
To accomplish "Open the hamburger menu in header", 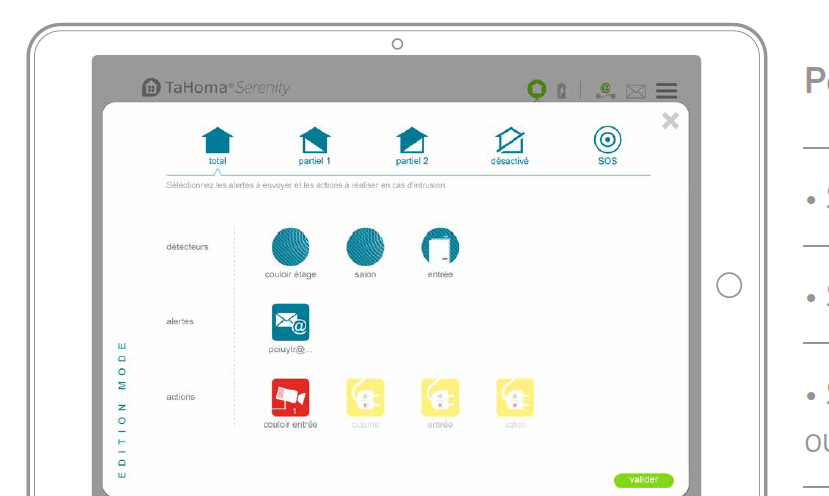I will click(667, 91).
